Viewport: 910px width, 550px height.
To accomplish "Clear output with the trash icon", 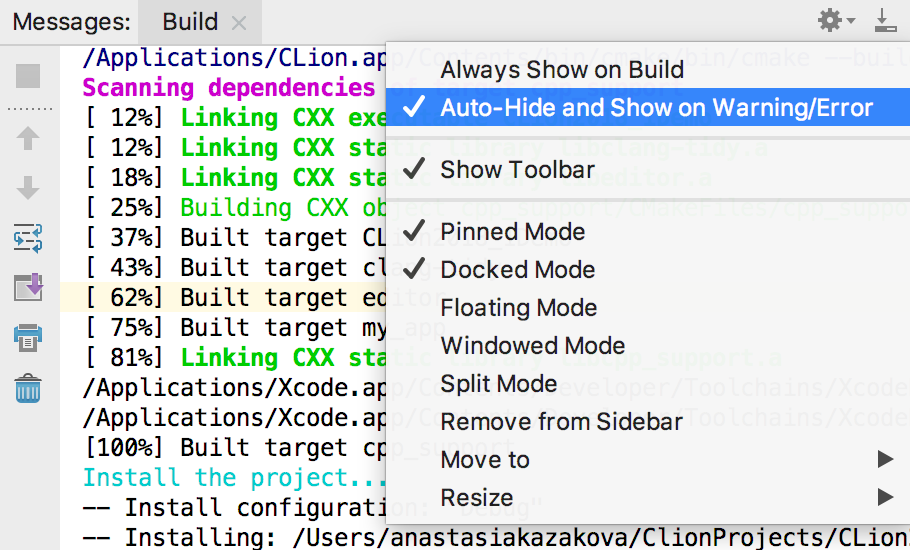I will 28,389.
